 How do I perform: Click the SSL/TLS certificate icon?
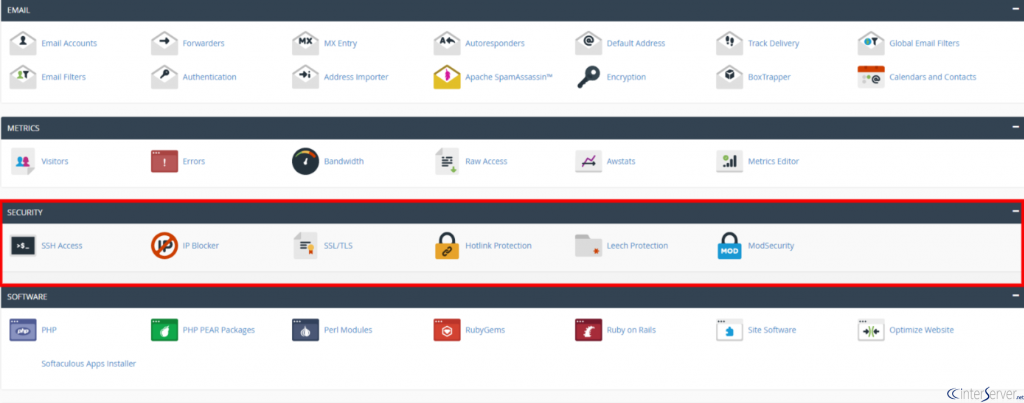(305, 246)
